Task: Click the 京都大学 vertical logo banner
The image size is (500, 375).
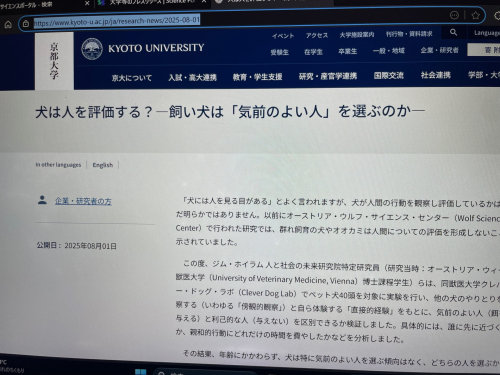Action: (54, 61)
